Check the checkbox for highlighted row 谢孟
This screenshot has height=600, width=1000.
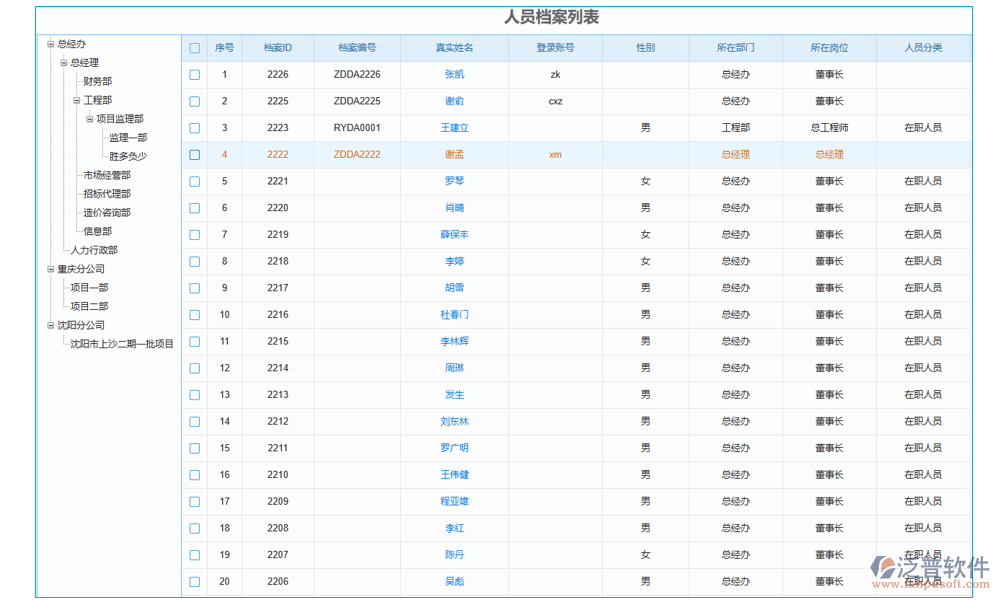(194, 154)
